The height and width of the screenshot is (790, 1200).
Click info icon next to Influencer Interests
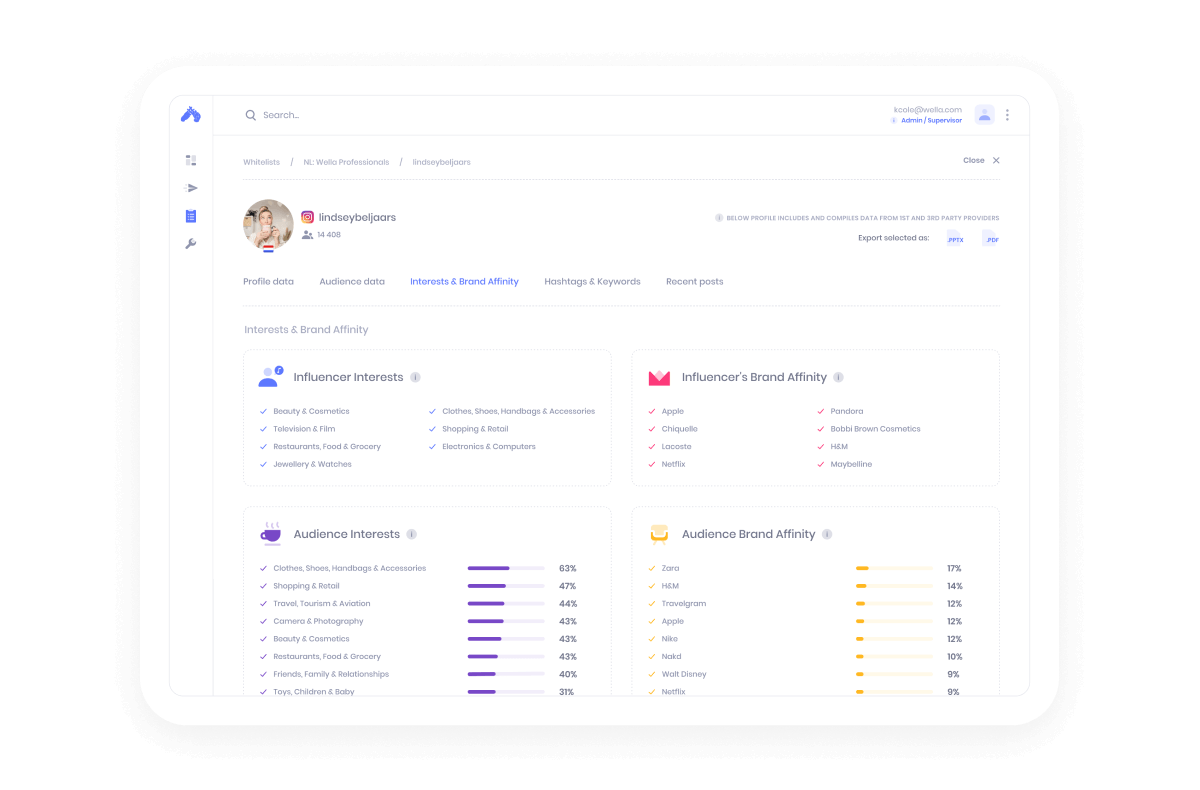pyautogui.click(x=415, y=377)
